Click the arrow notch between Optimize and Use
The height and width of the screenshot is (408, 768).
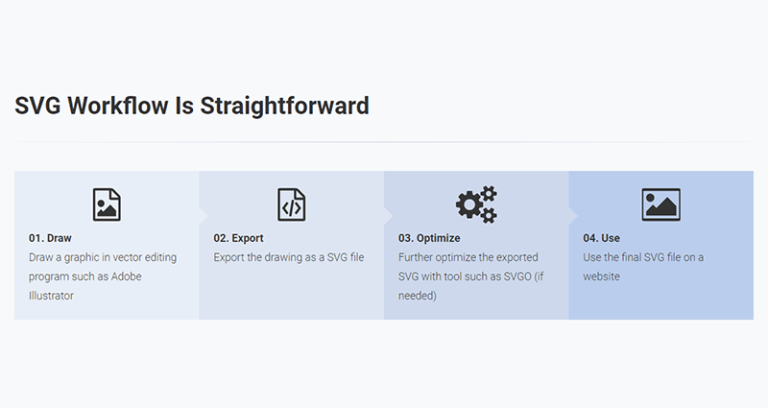coord(573,214)
